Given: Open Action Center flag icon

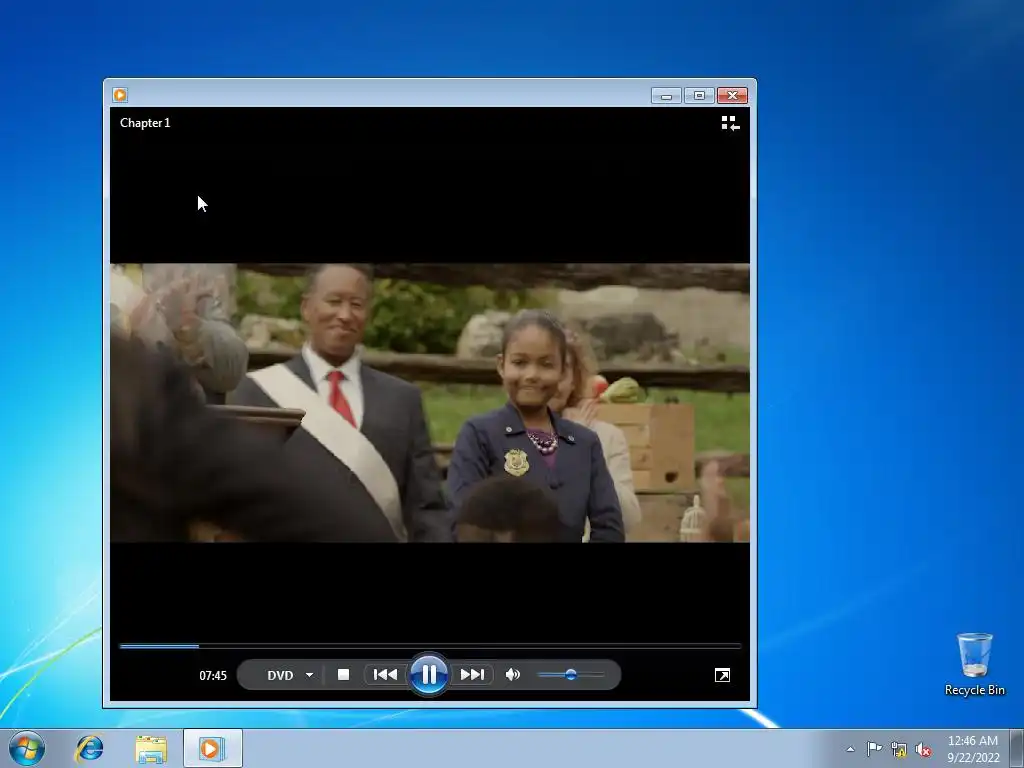Looking at the screenshot, I should pyautogui.click(x=874, y=749).
